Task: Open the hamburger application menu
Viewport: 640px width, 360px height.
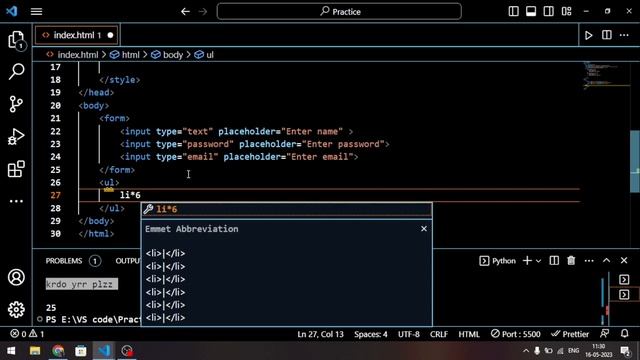Action: (36, 11)
